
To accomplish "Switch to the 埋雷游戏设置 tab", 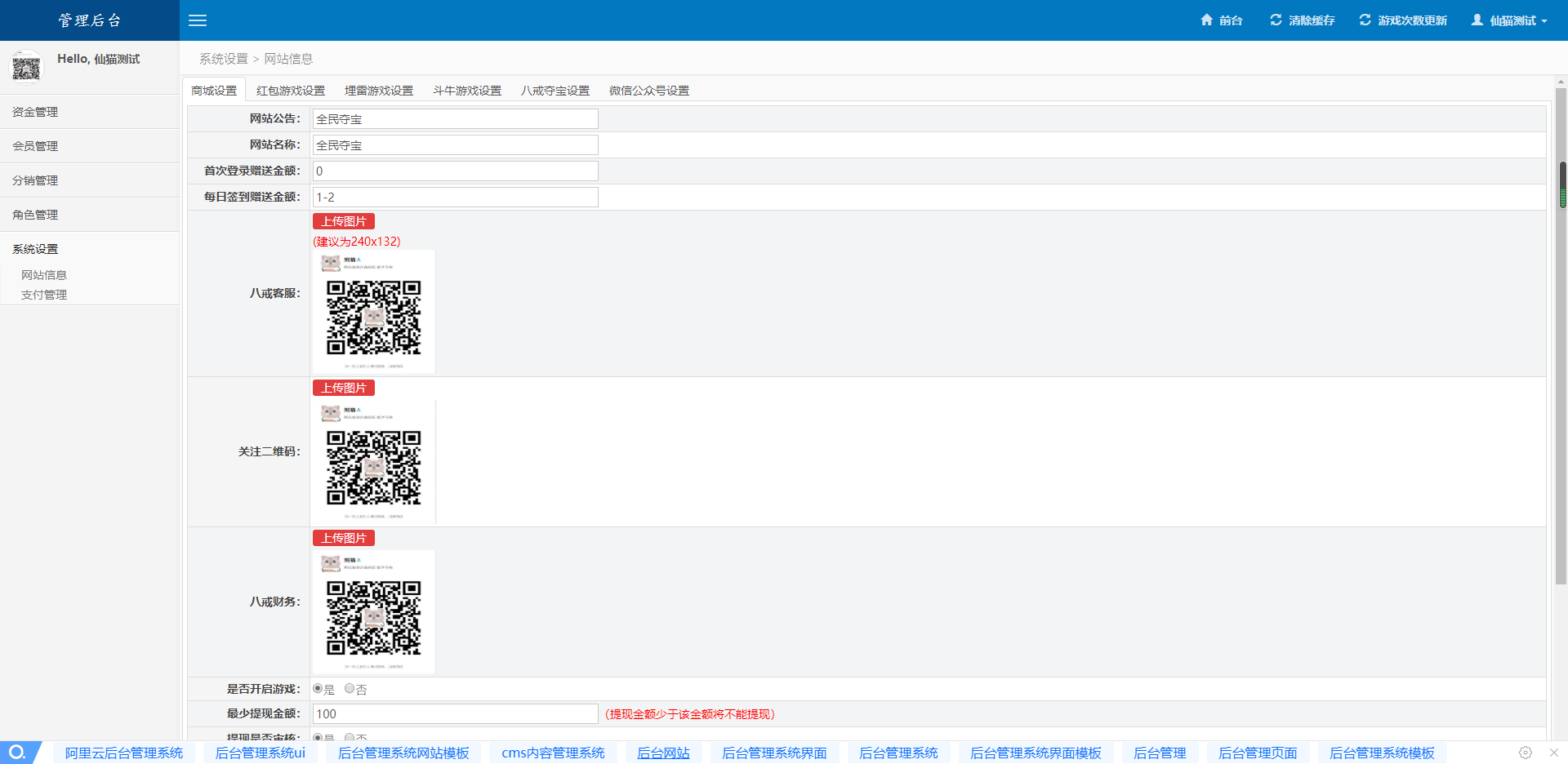I will (379, 91).
